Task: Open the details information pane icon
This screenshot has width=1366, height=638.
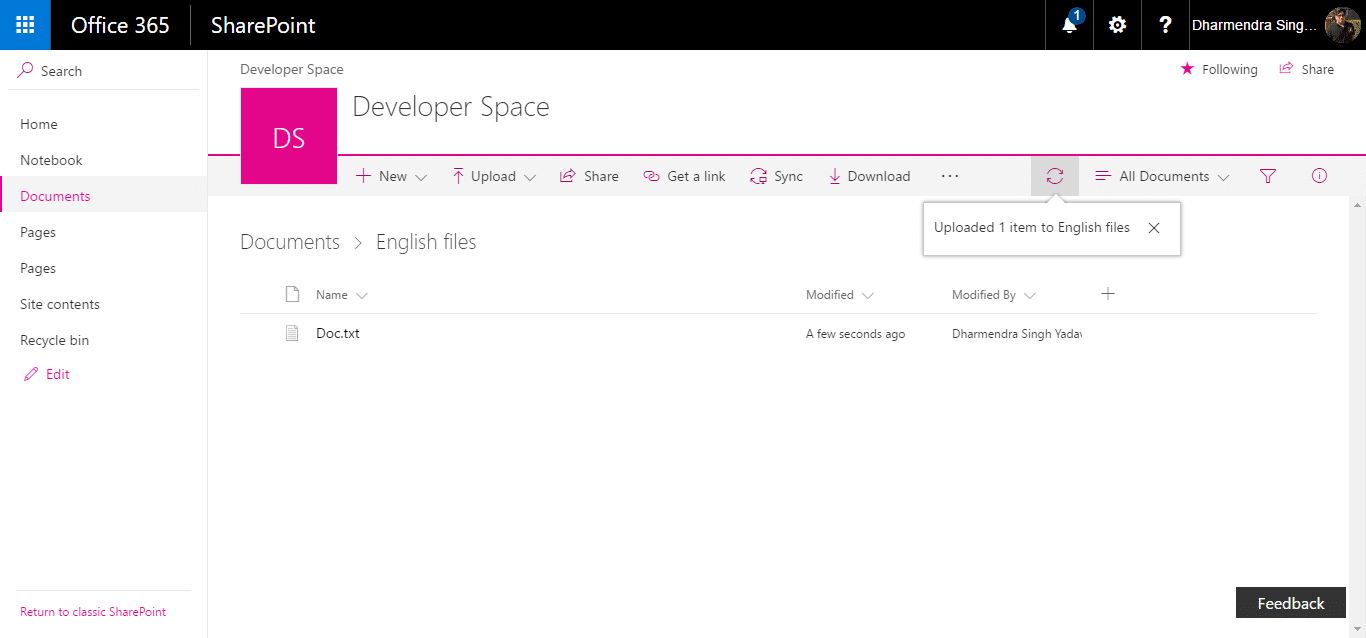Action: [1319, 176]
